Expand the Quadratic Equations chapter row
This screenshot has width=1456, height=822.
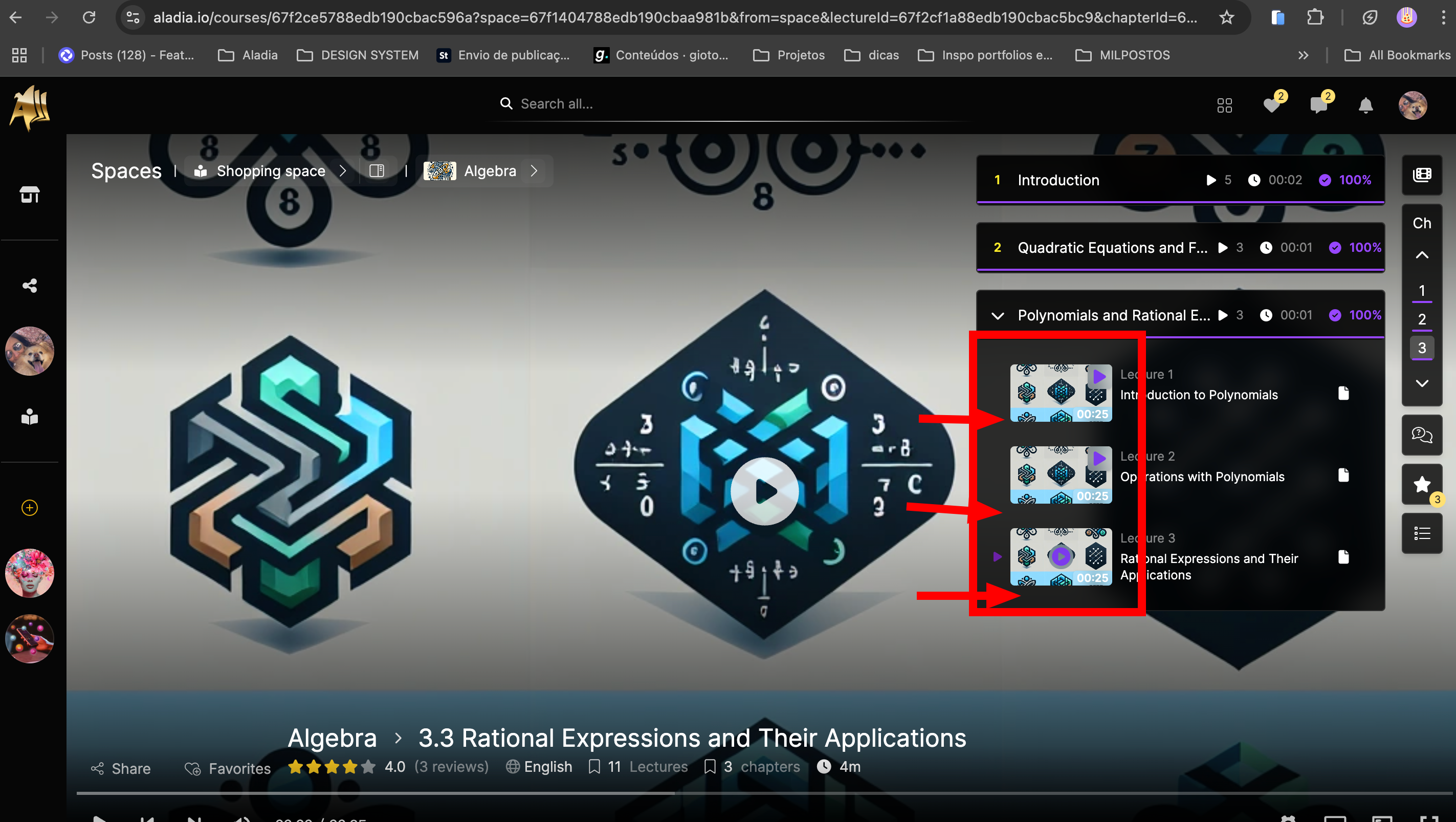(1180, 248)
